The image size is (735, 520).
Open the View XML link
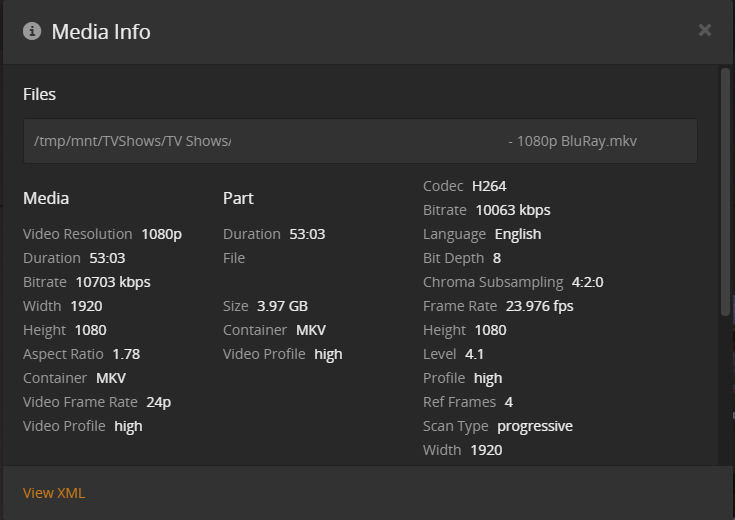pos(54,493)
